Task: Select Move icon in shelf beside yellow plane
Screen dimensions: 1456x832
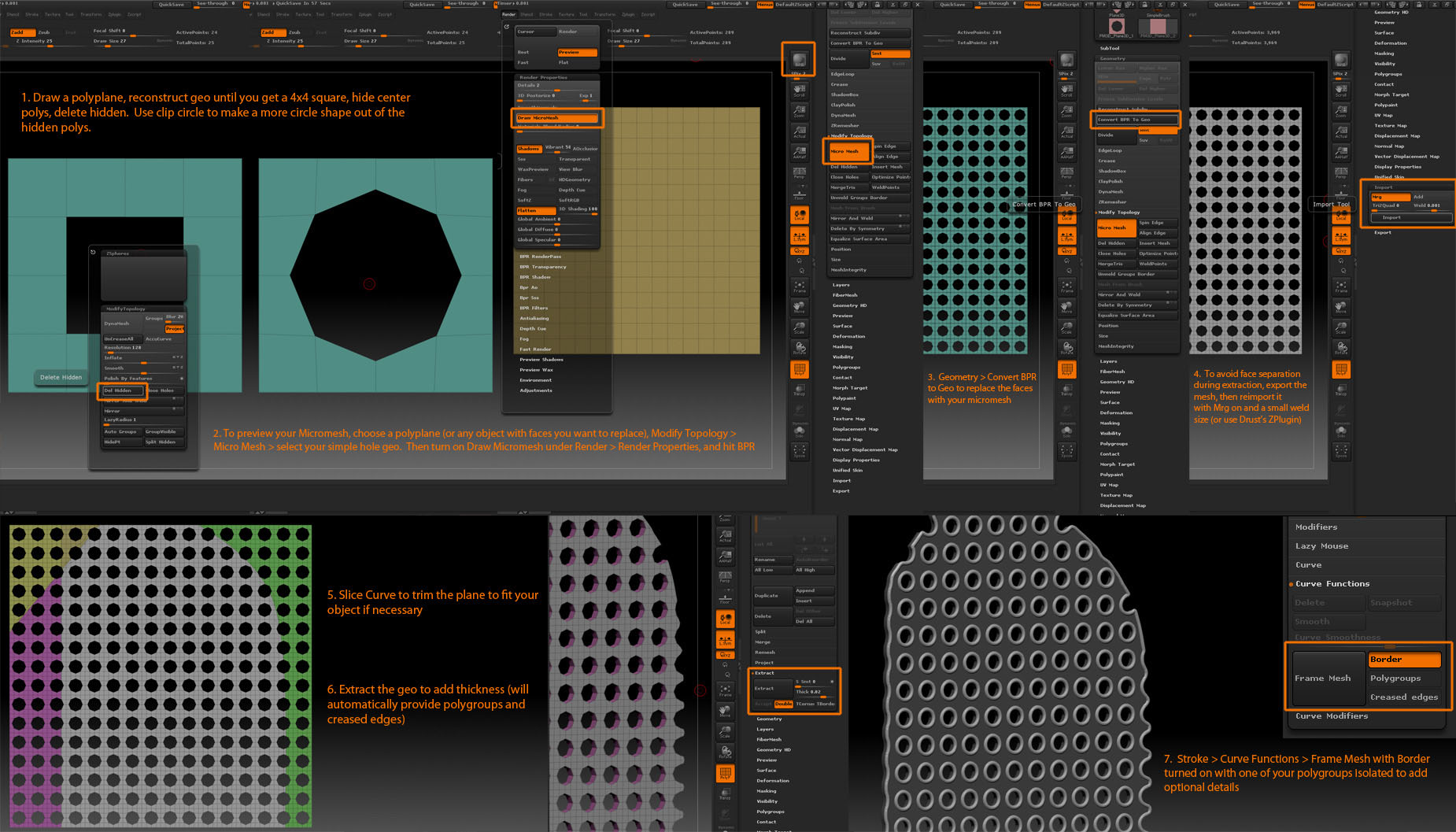Action: 799,308
